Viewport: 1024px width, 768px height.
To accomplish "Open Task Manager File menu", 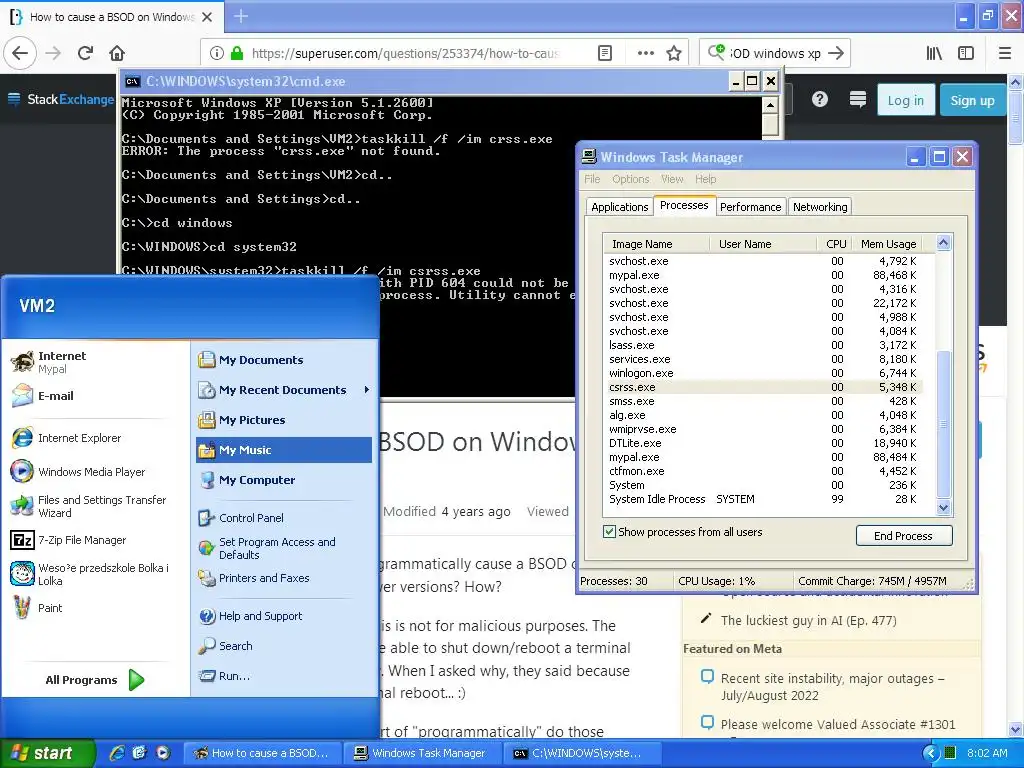I will pyautogui.click(x=592, y=179).
